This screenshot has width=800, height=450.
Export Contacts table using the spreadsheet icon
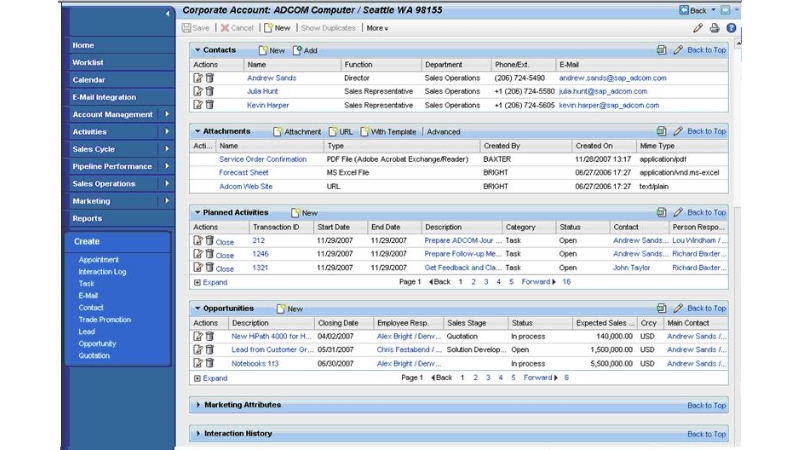661,50
